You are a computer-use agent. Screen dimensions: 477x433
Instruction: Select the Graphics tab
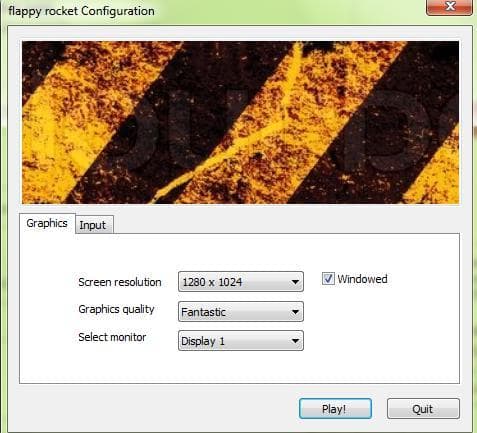[x=47, y=223]
